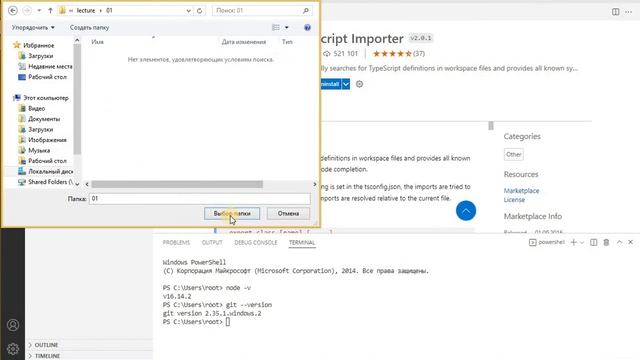Viewport: 640px width, 360px height.
Task: Go forward in the folder dialog
Action: tap(27, 11)
